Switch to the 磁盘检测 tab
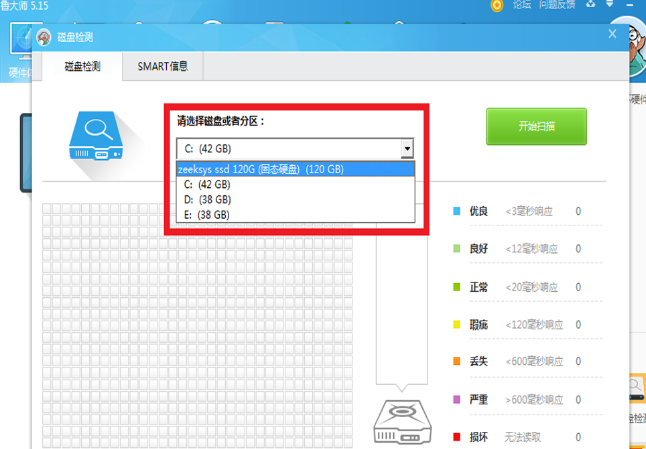Screen dimensions: 646x449 point(83,67)
